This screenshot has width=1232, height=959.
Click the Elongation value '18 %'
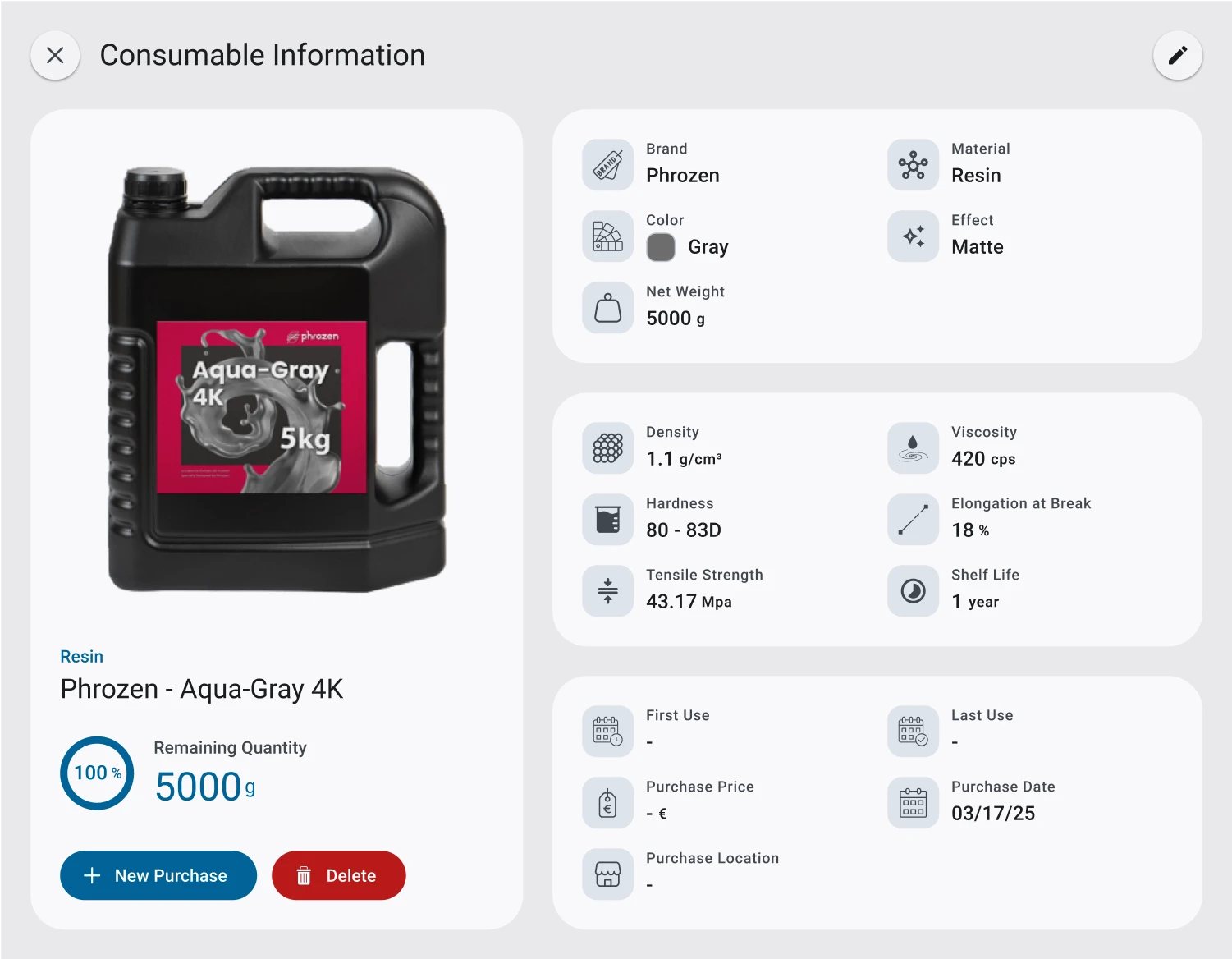971,530
